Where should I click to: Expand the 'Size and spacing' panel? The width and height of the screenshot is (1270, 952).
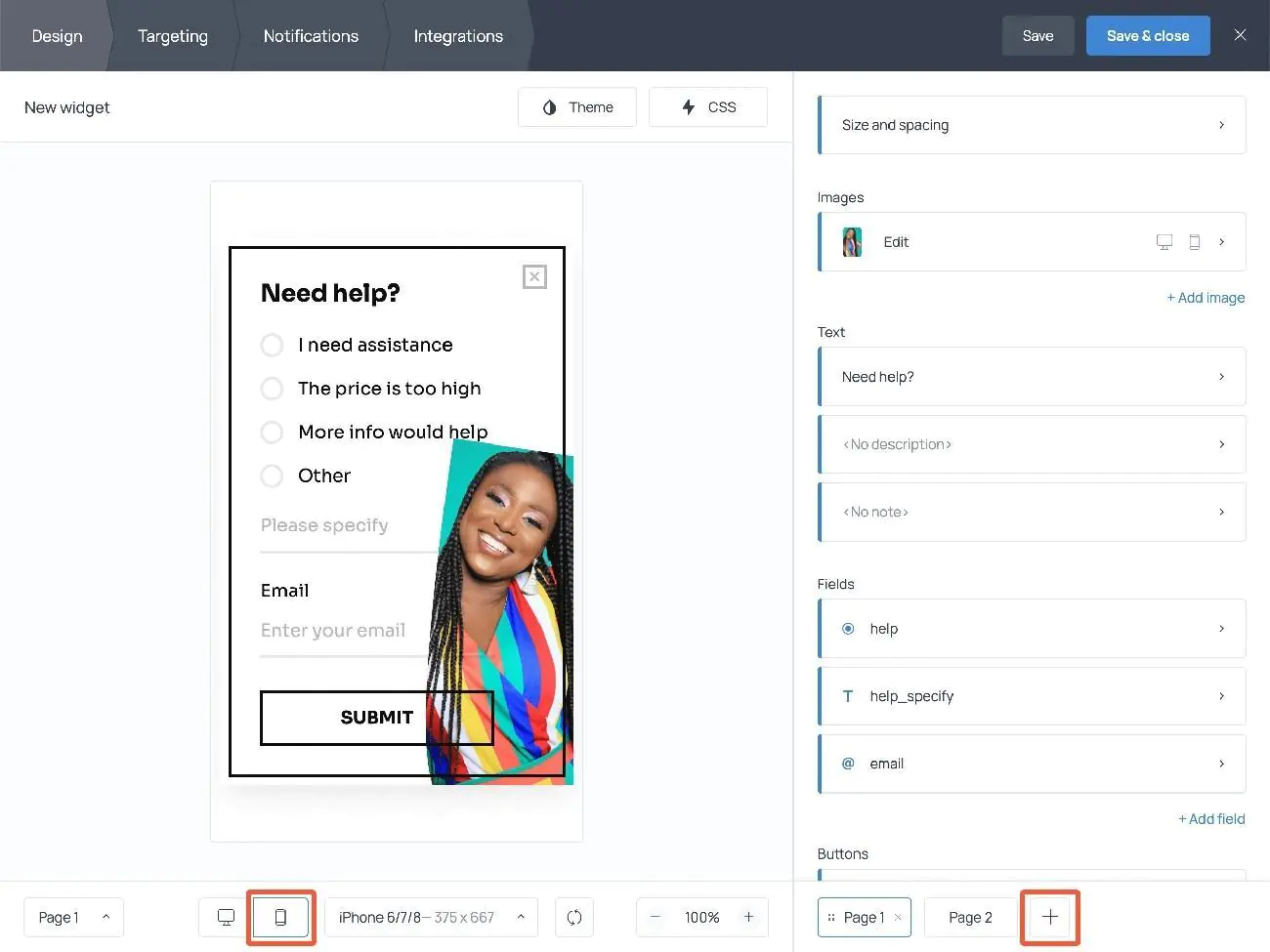[x=1031, y=125]
